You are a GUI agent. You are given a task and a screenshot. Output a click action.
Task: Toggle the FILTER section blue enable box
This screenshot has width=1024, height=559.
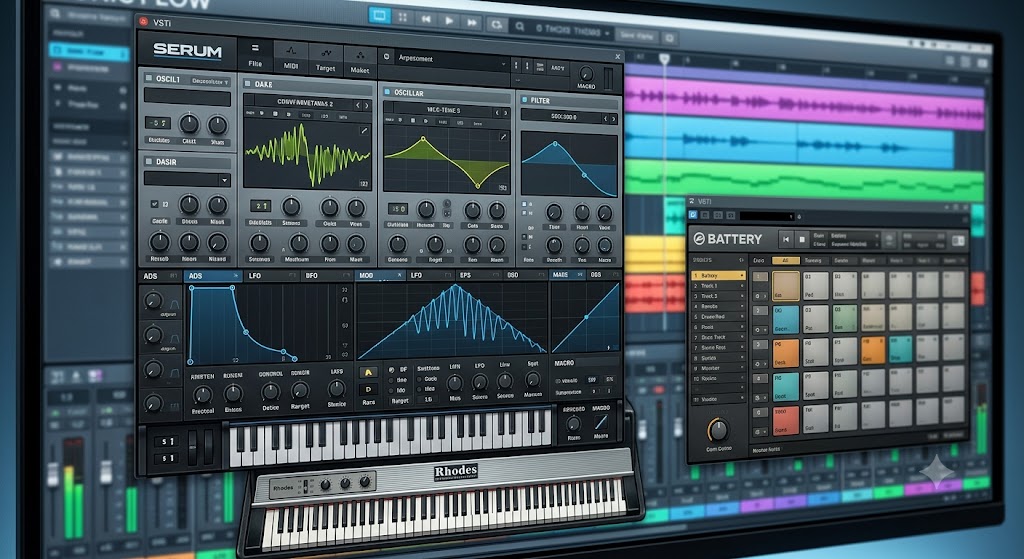(x=524, y=100)
